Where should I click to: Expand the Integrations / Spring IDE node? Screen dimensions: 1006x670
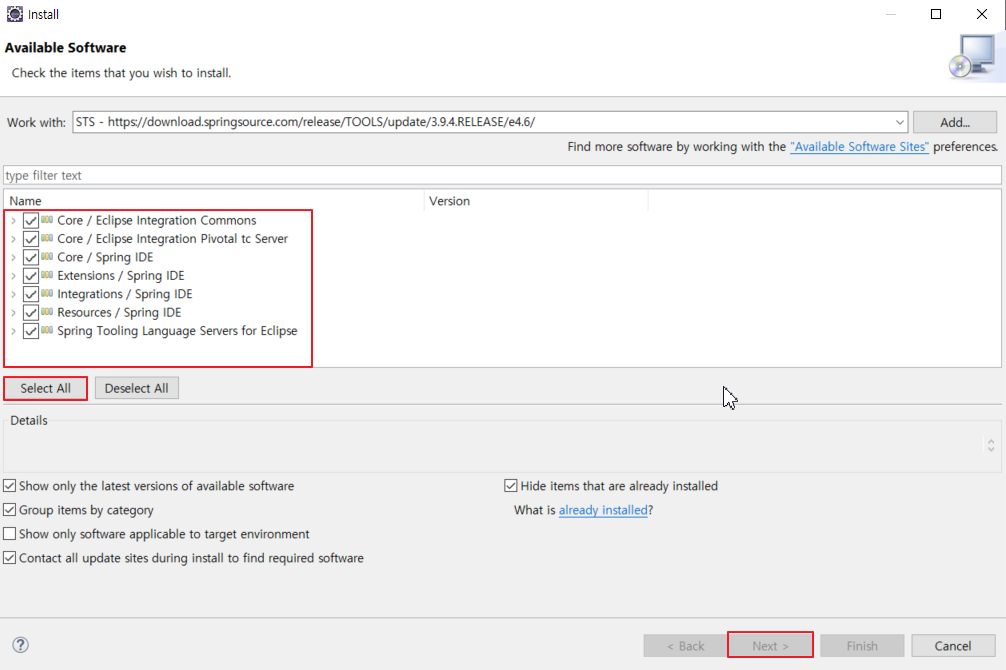click(x=13, y=295)
